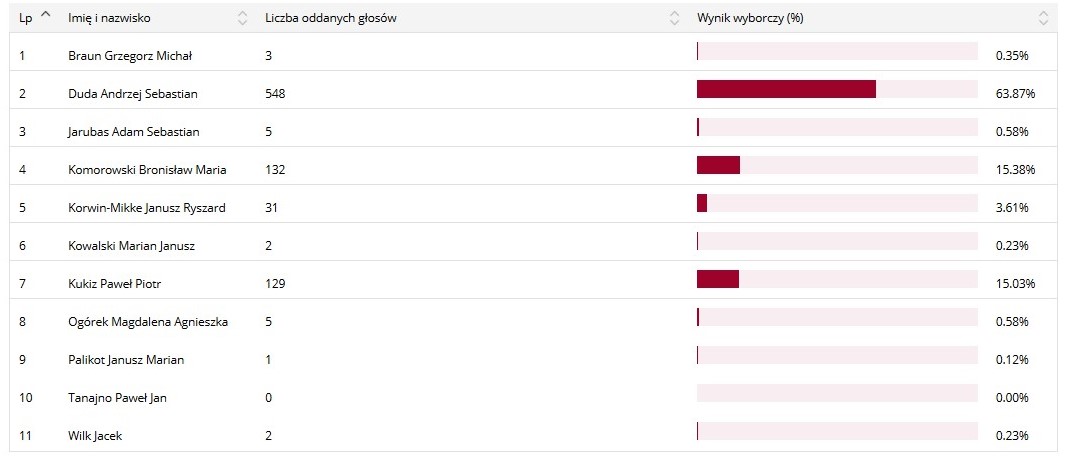Click the Liczba oddanych głosów header text

330,18
